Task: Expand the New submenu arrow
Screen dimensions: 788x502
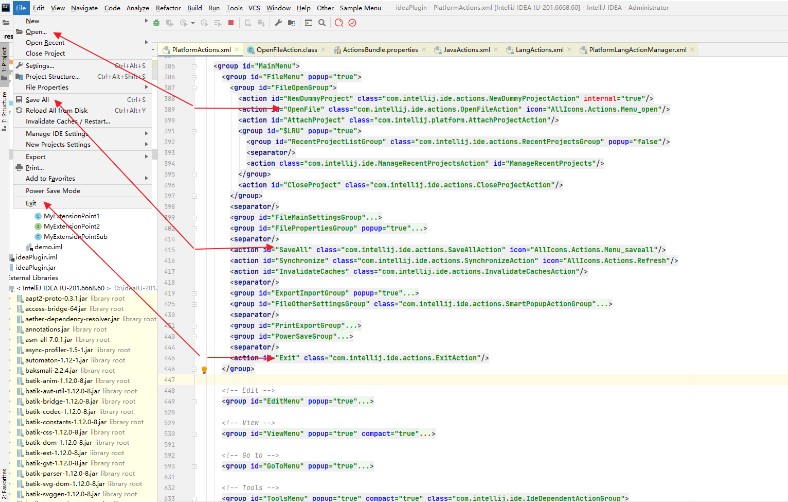Action: pos(146,21)
